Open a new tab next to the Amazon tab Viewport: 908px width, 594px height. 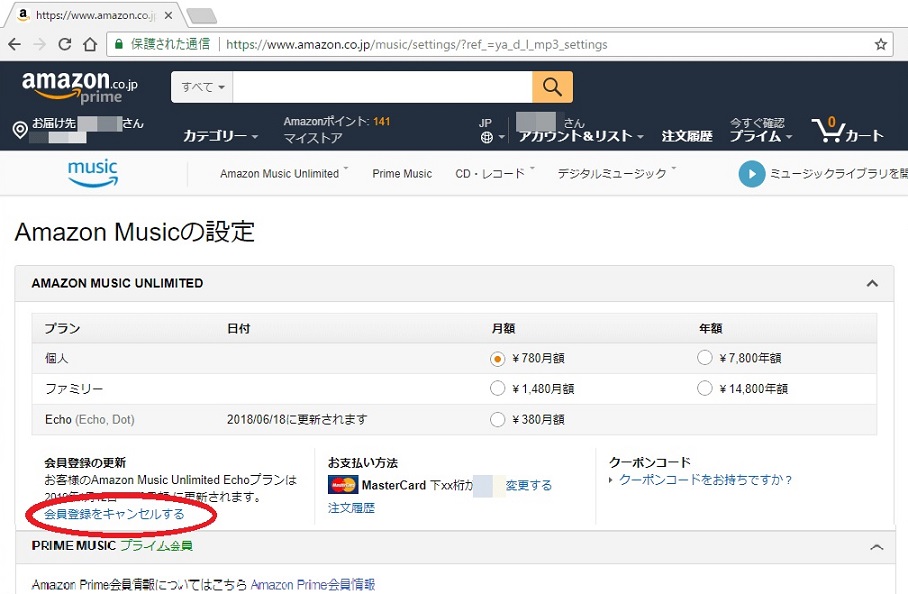click(202, 16)
